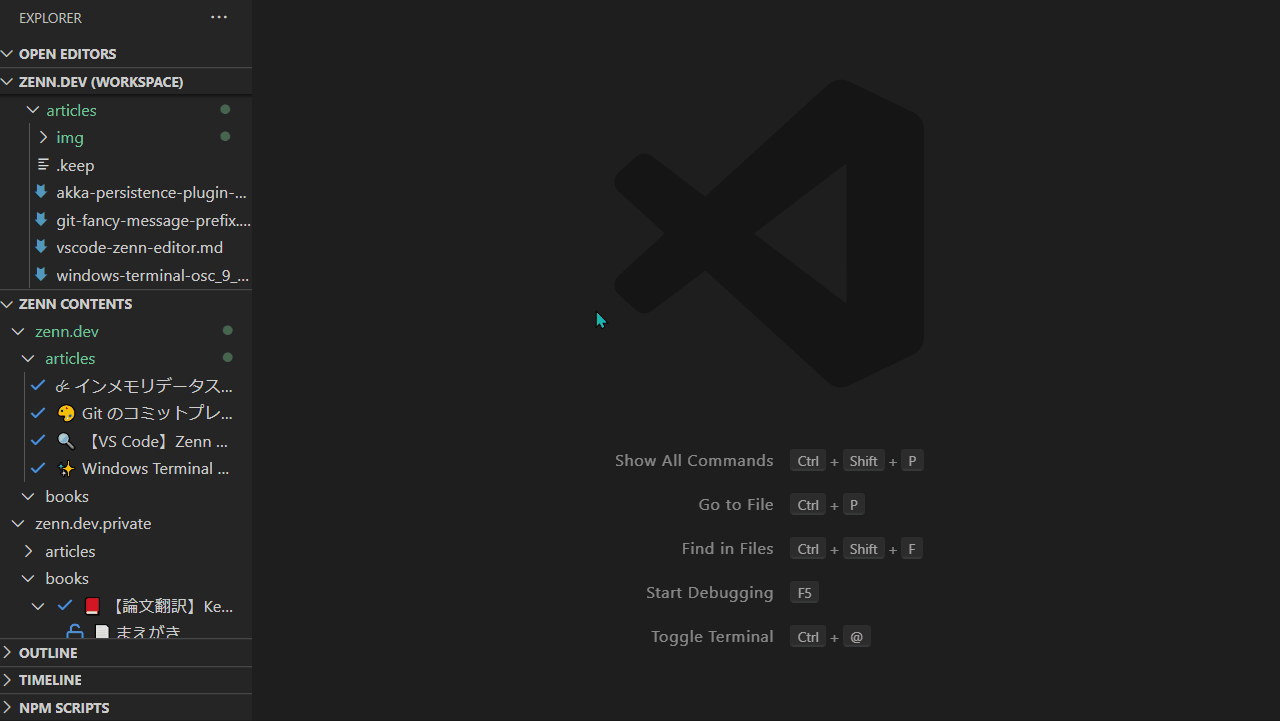Click the thread emoji beside インメモリデータス

tap(62, 386)
